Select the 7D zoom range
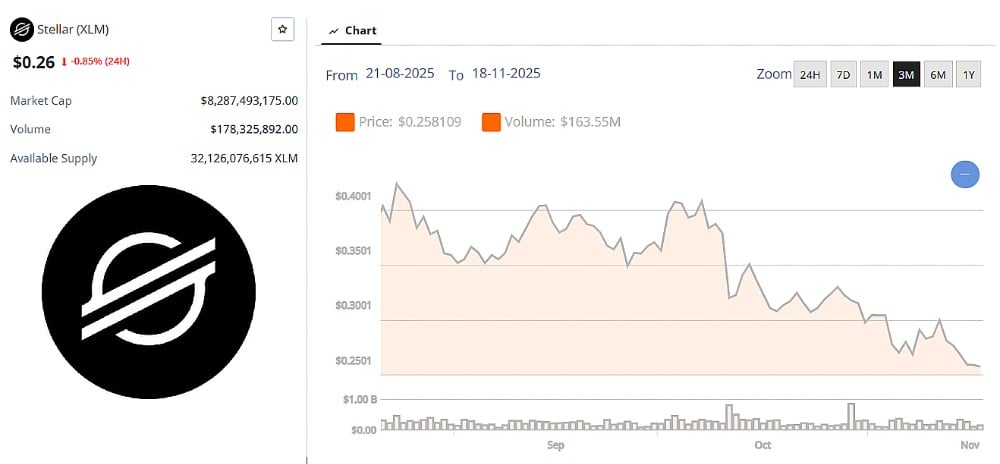1000x464 pixels. click(843, 75)
